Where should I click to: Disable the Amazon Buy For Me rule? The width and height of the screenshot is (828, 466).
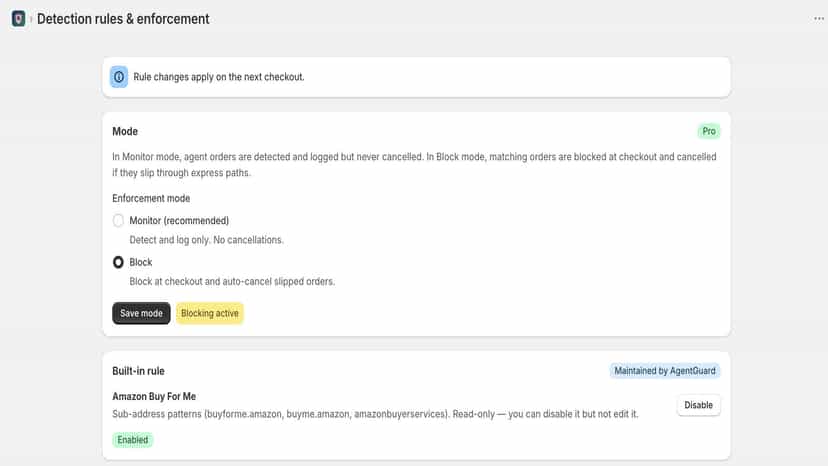point(698,405)
